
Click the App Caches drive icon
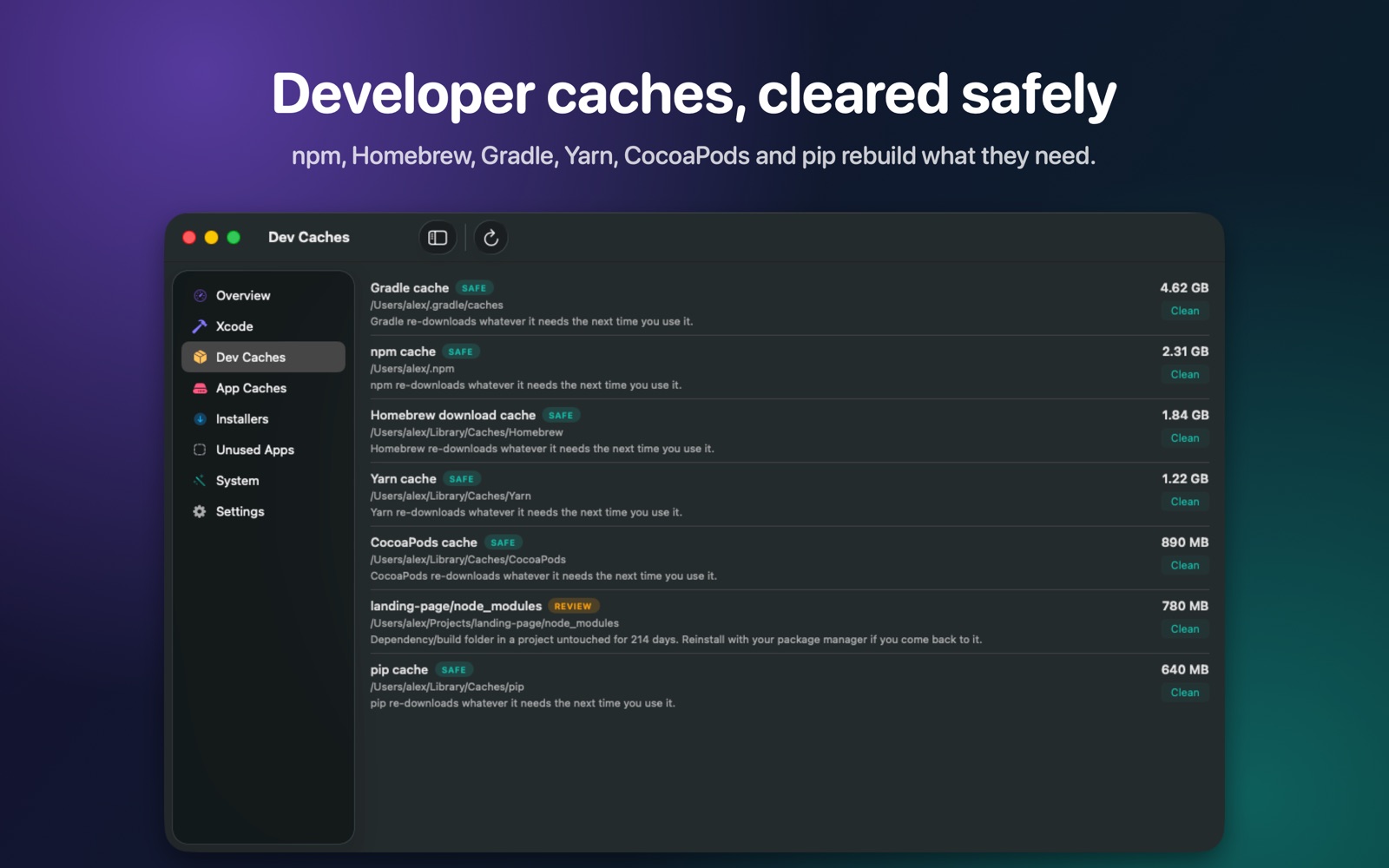tap(200, 388)
